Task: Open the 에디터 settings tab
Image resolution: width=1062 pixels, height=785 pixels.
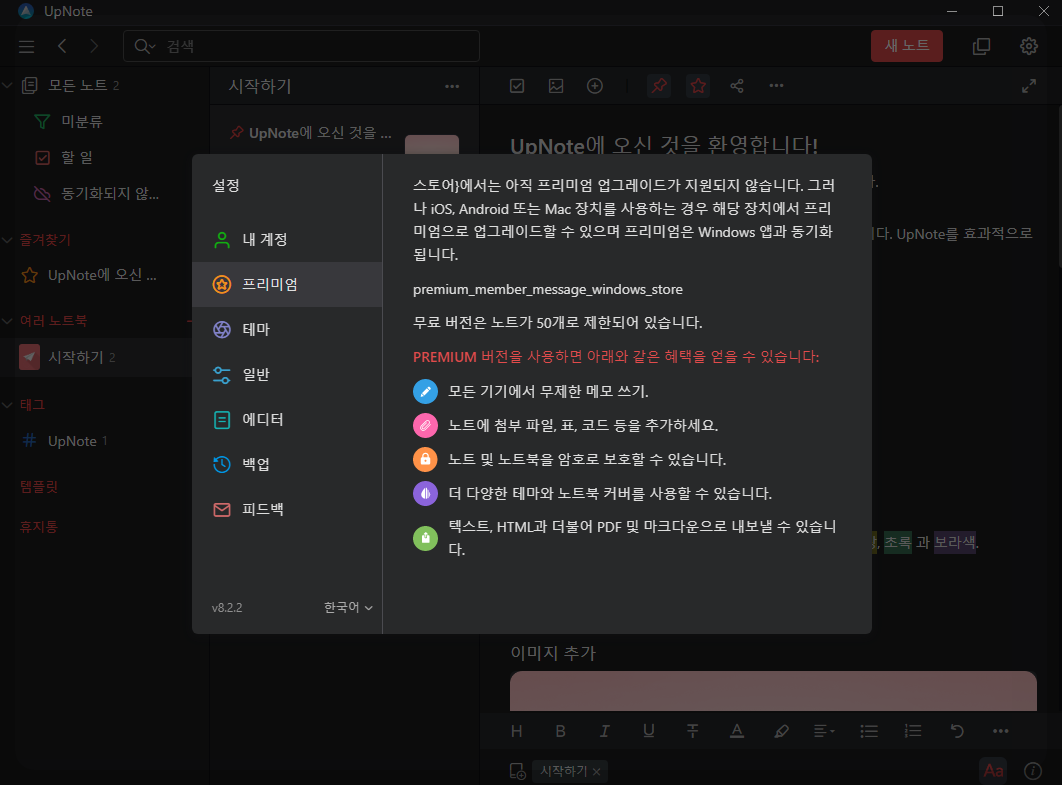Action: (287, 419)
